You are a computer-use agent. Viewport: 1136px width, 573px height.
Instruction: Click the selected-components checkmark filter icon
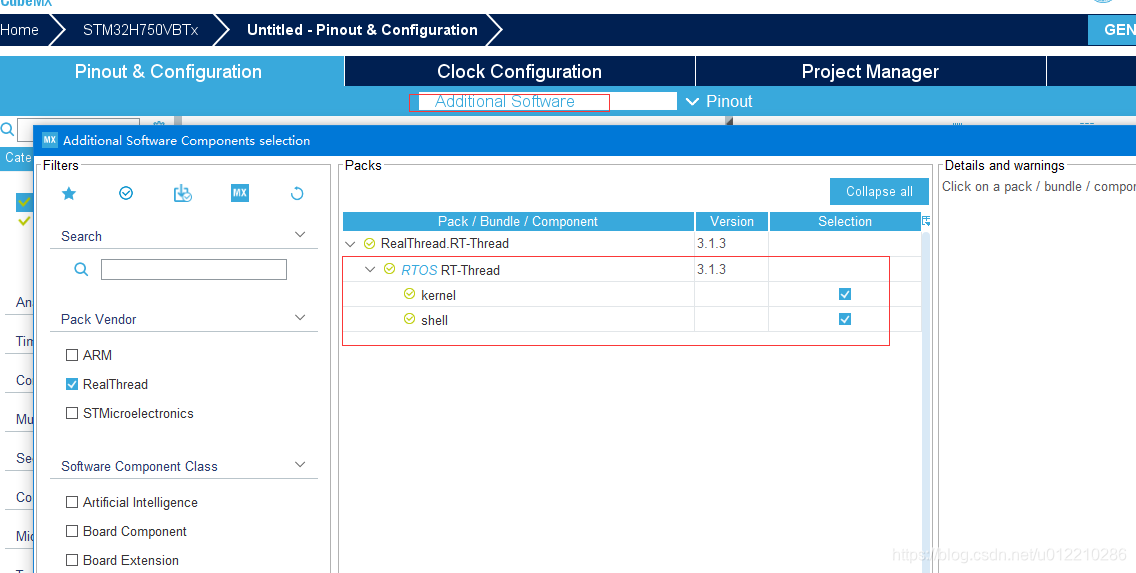[126, 193]
